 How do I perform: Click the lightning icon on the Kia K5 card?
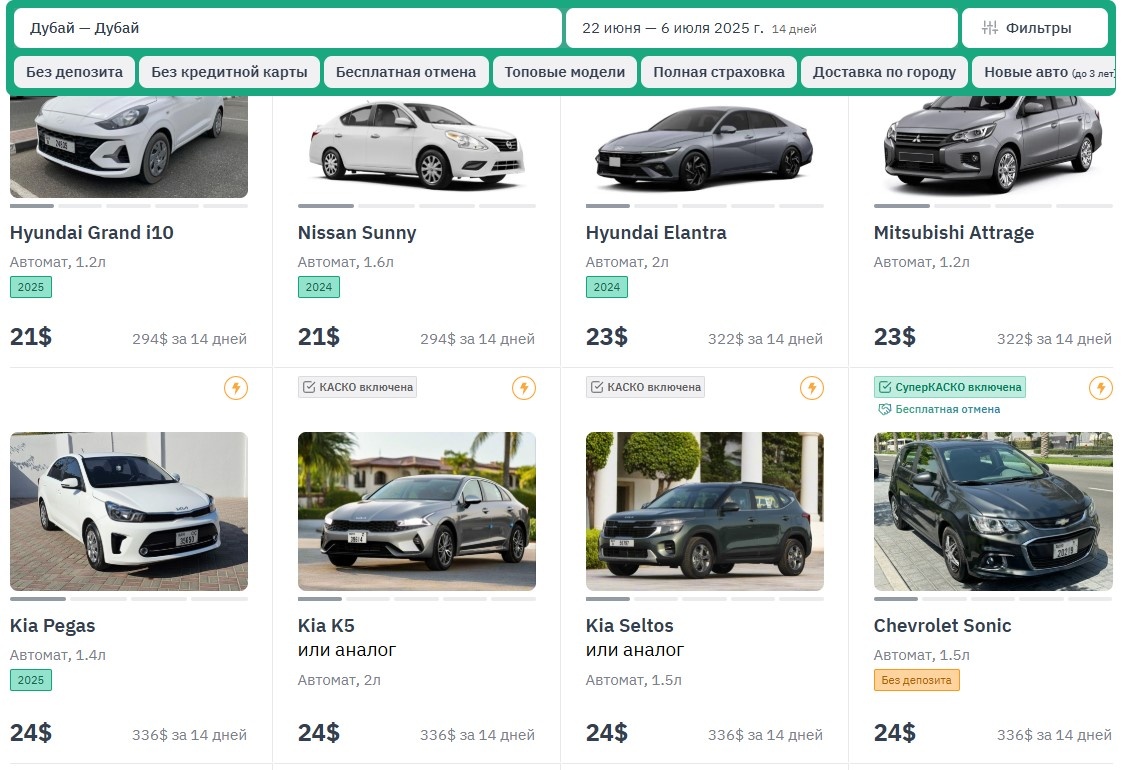pos(524,388)
